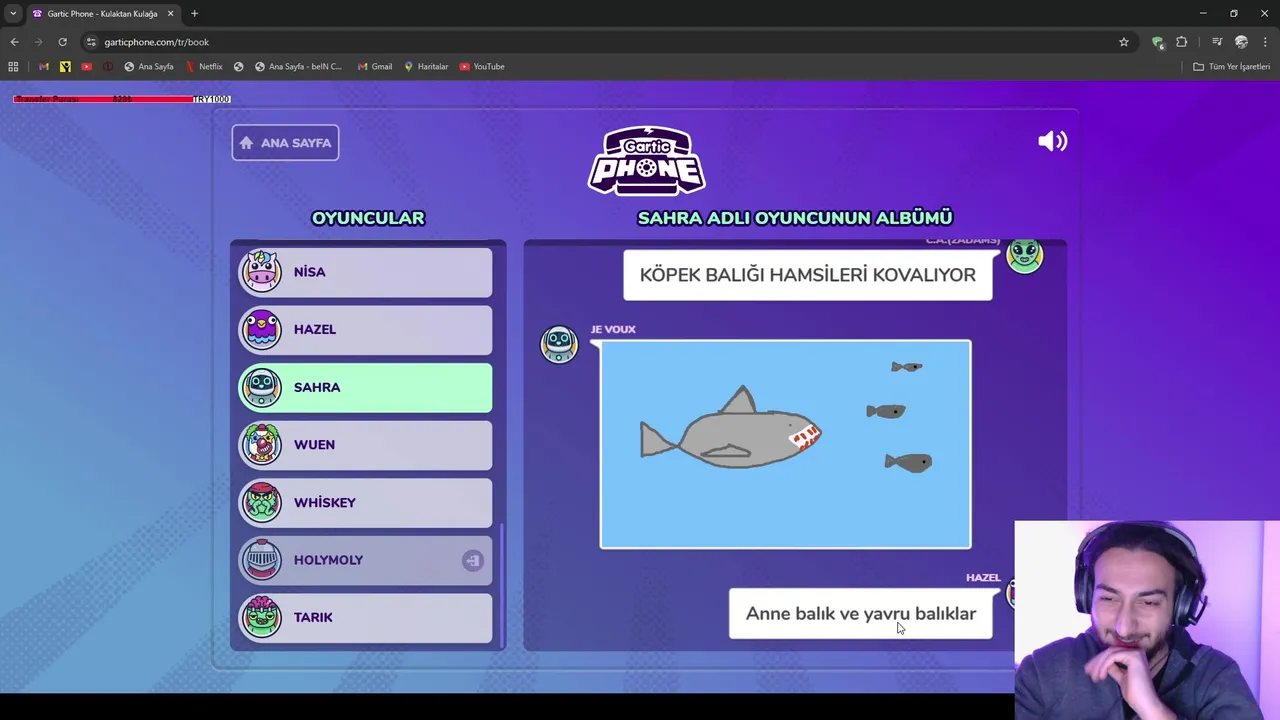Click the player list scrollbar
The height and width of the screenshot is (720, 1280).
click(x=502, y=583)
